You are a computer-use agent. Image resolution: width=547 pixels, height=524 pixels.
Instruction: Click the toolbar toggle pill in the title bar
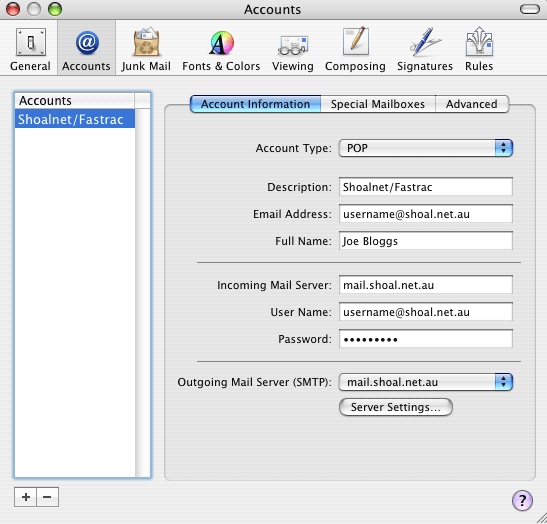point(530,9)
